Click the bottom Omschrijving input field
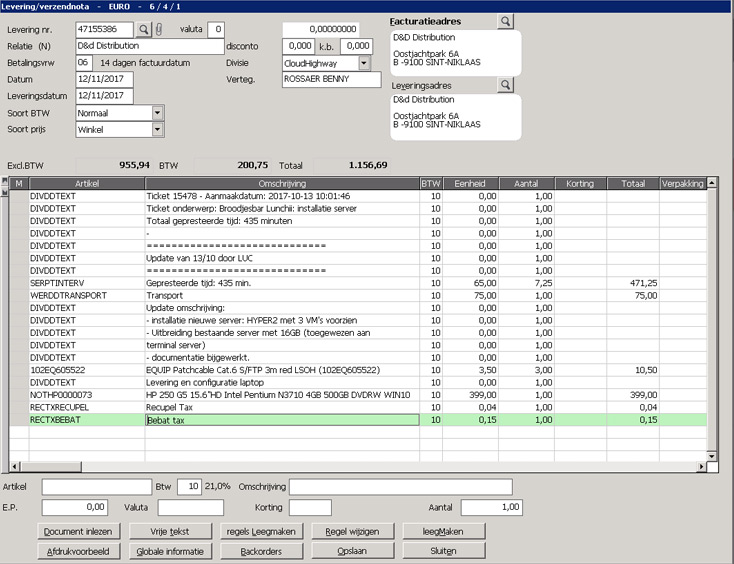734x564 pixels. pos(401,487)
